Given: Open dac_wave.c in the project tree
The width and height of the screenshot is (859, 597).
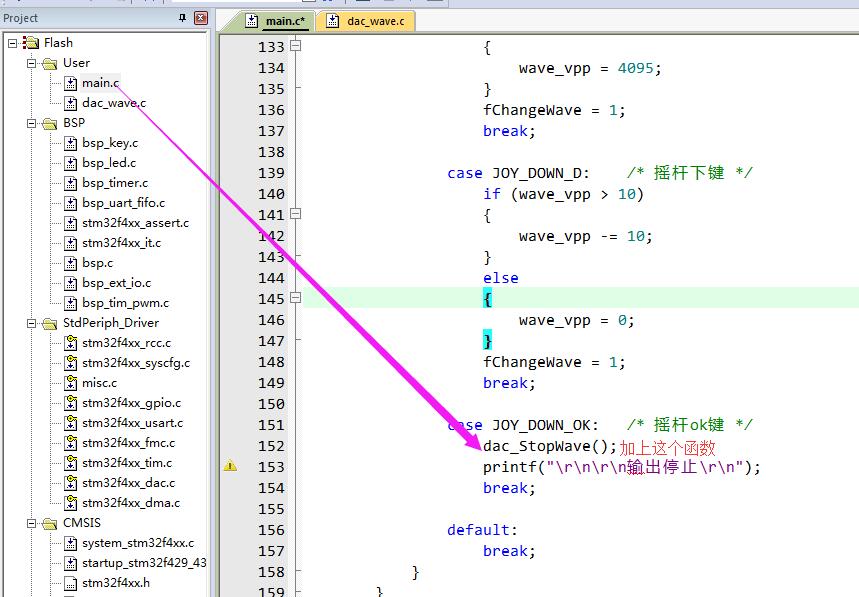Looking at the screenshot, I should [x=114, y=103].
